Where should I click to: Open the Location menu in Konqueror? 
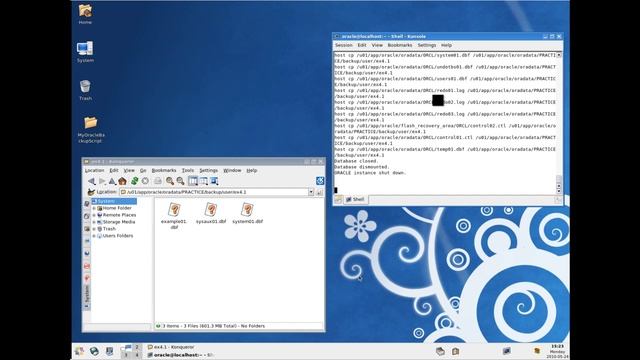[94, 170]
